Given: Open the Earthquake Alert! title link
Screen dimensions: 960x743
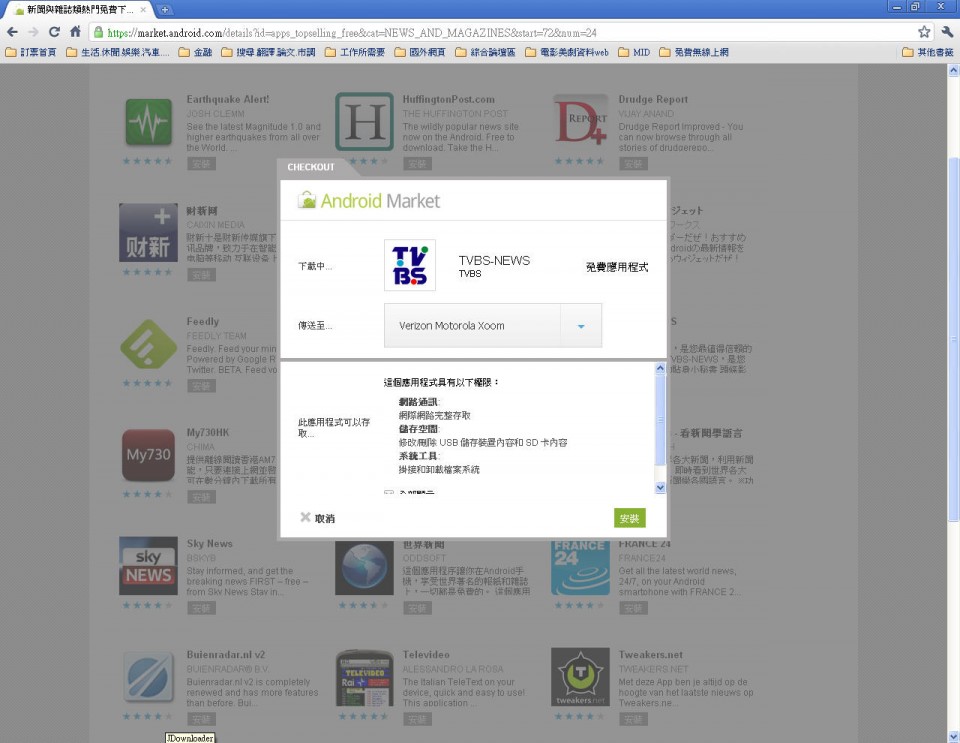Looking at the screenshot, I should click(x=228, y=99).
